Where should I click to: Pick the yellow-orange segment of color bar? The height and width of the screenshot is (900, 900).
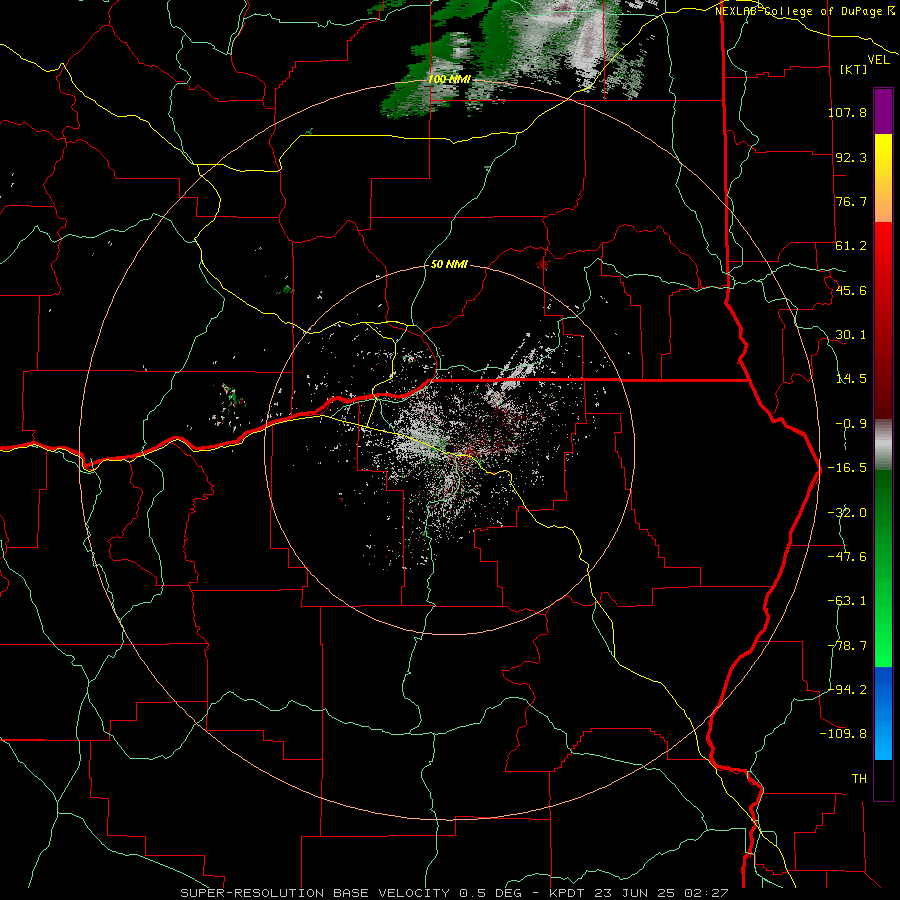[x=883, y=178]
